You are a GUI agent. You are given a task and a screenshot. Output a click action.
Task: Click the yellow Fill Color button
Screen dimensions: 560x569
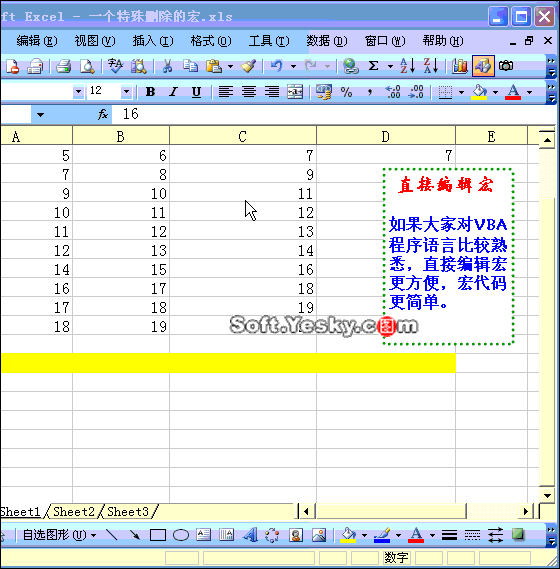tap(479, 92)
